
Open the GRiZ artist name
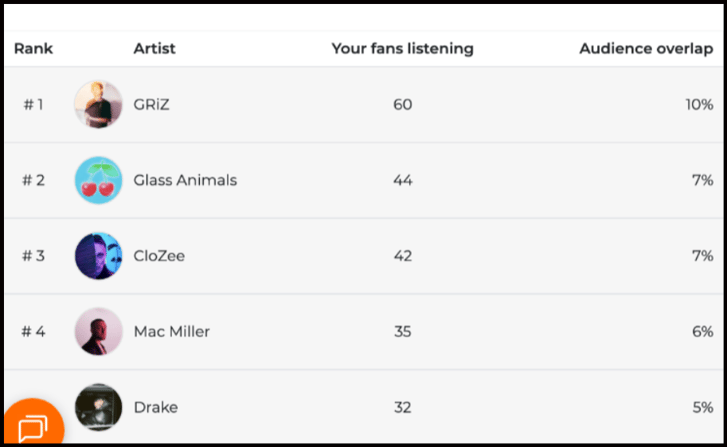(152, 105)
